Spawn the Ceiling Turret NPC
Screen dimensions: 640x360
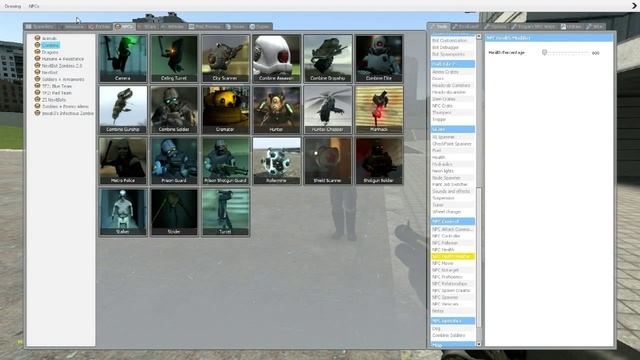coord(174,58)
